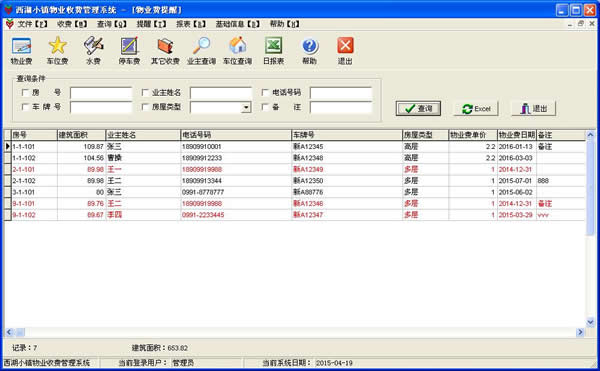The width and height of the screenshot is (600, 371).
Task: Sort by the 业主姓名 column header
Action: click(143, 135)
